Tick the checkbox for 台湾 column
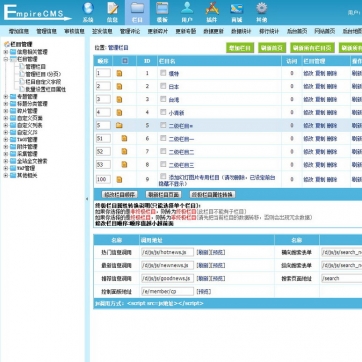 (163, 99)
